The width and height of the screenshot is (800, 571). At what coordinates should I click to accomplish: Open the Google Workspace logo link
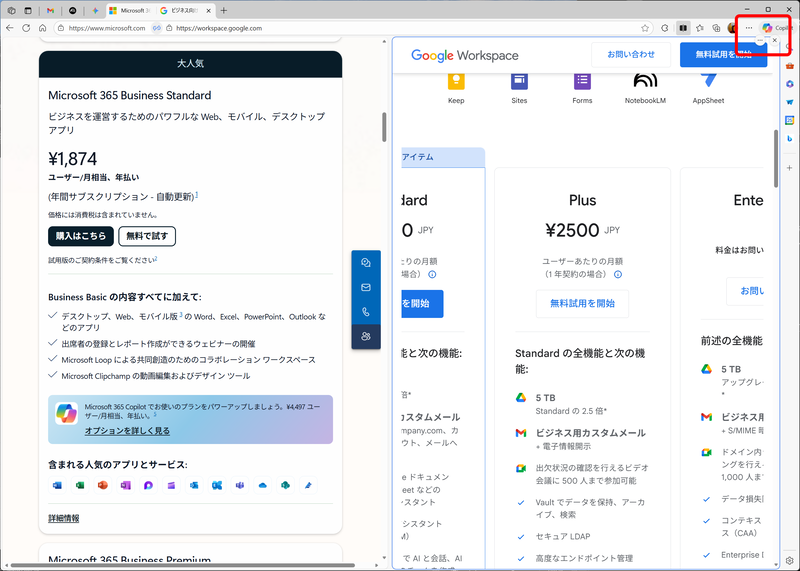[x=465, y=55]
